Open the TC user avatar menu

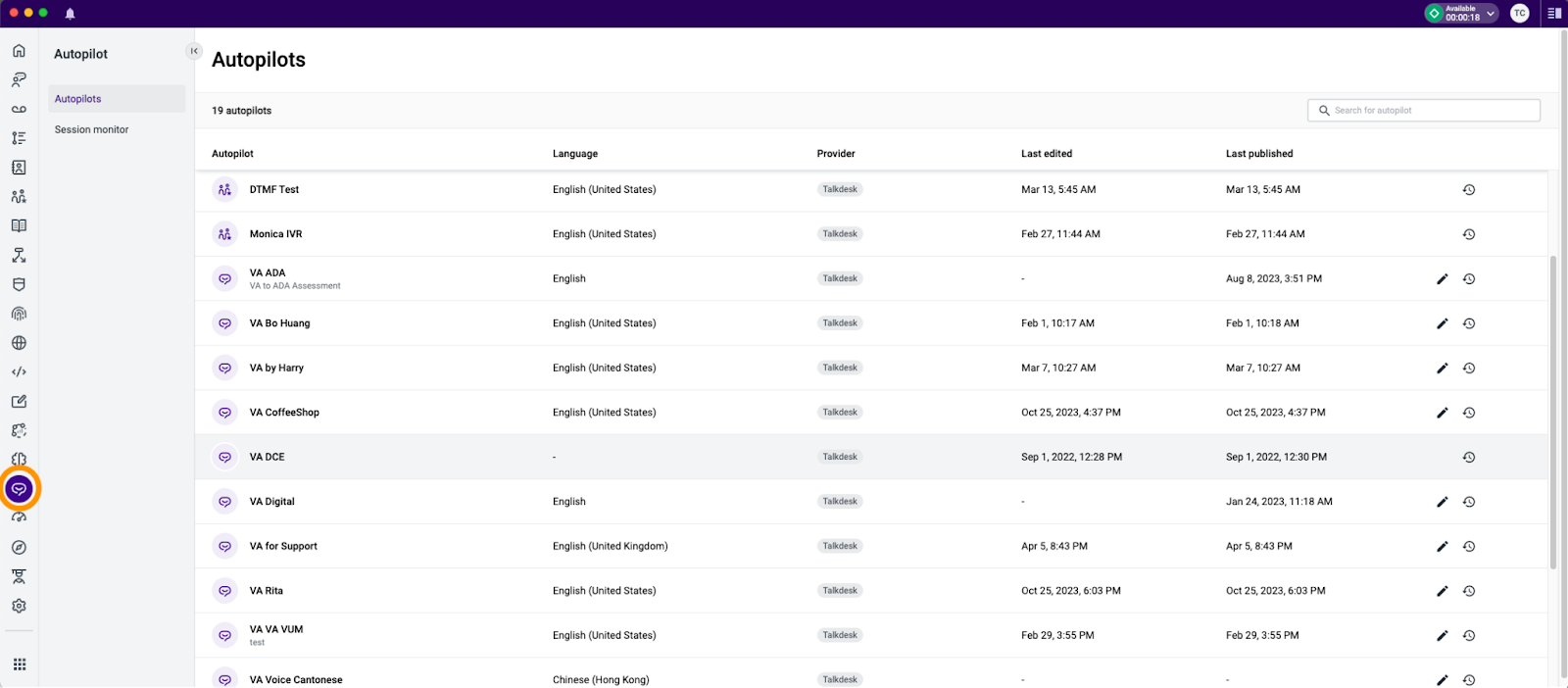1520,14
